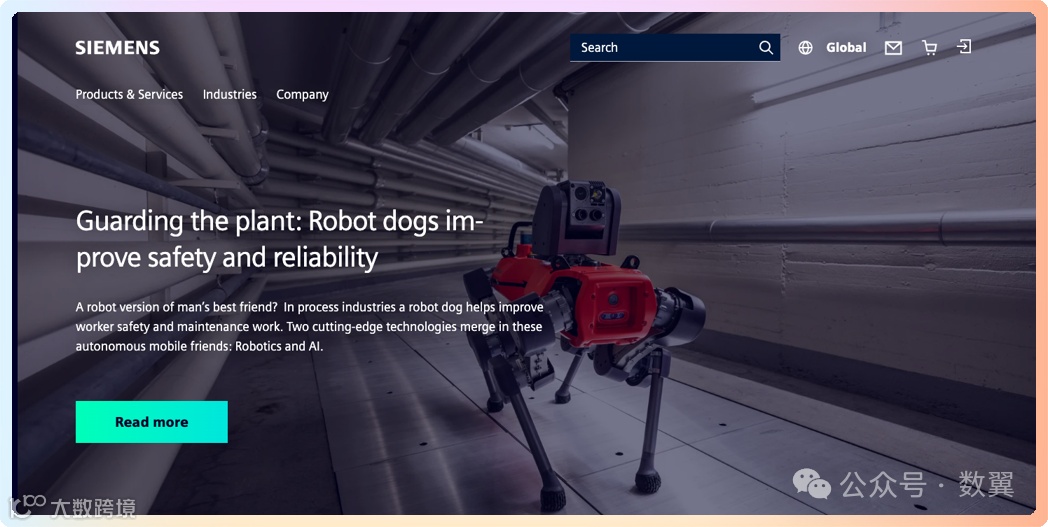The height and width of the screenshot is (527, 1048).
Task: Open the shopping cart icon
Action: [x=929, y=47]
